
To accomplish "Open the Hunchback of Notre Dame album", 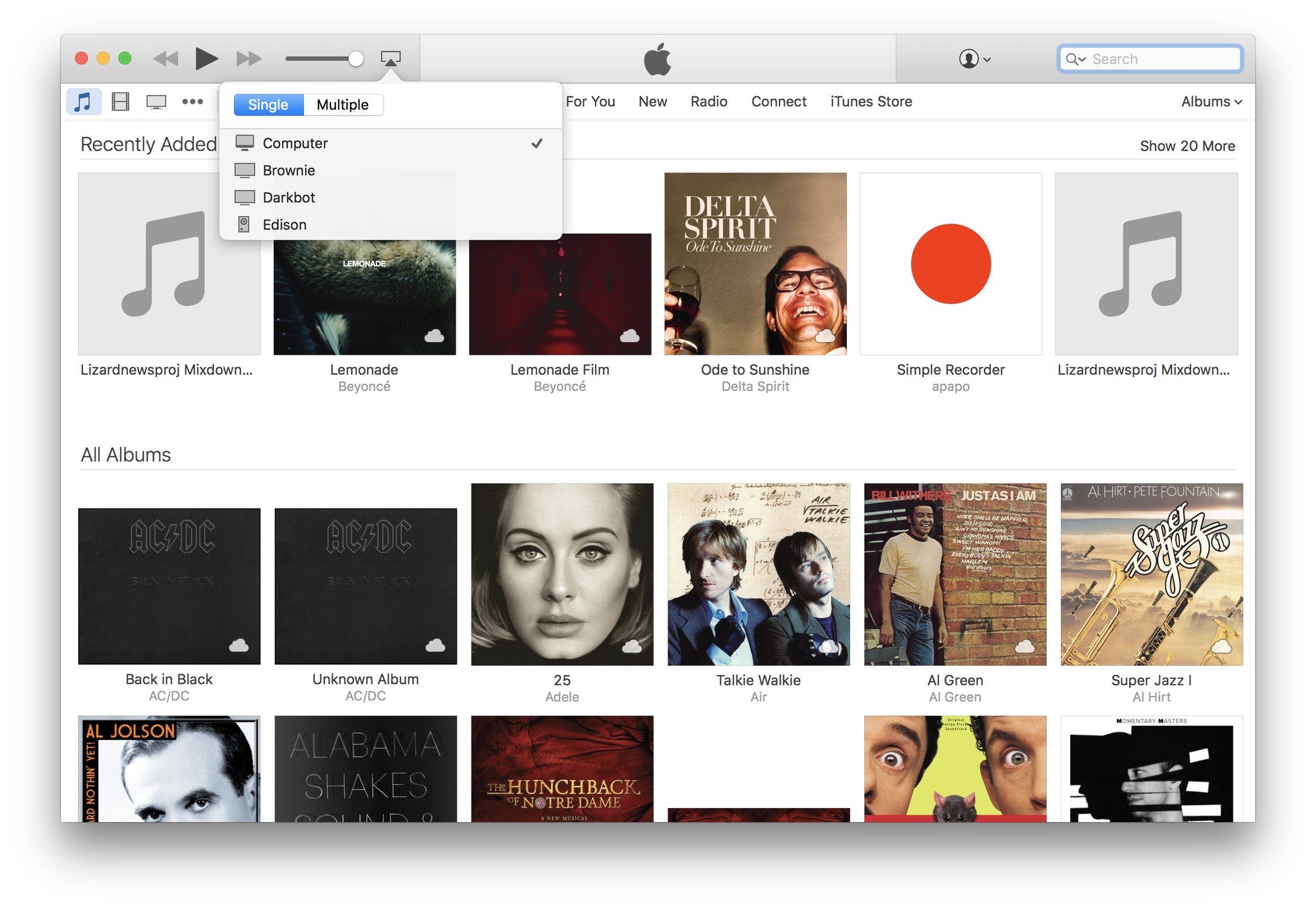I will [562, 769].
